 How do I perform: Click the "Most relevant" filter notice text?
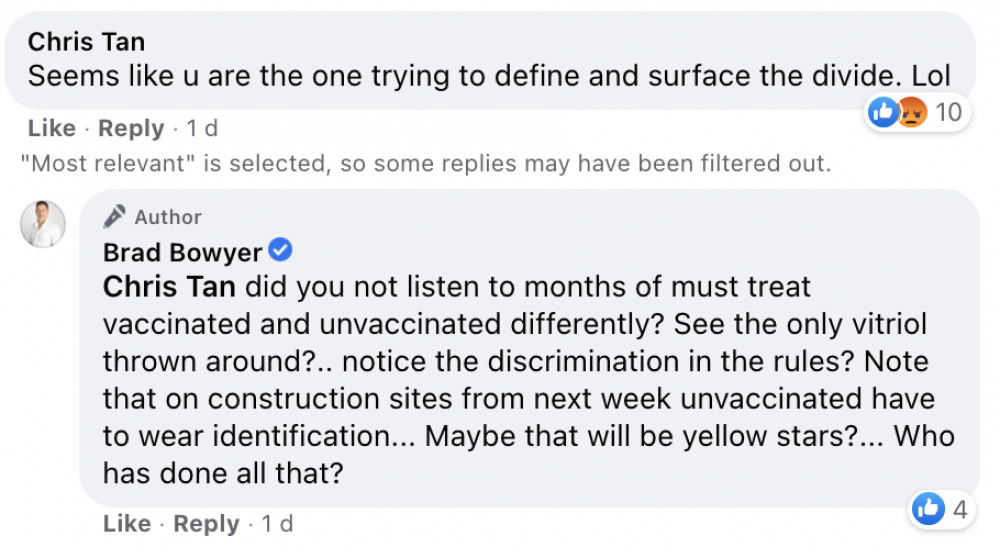425,164
